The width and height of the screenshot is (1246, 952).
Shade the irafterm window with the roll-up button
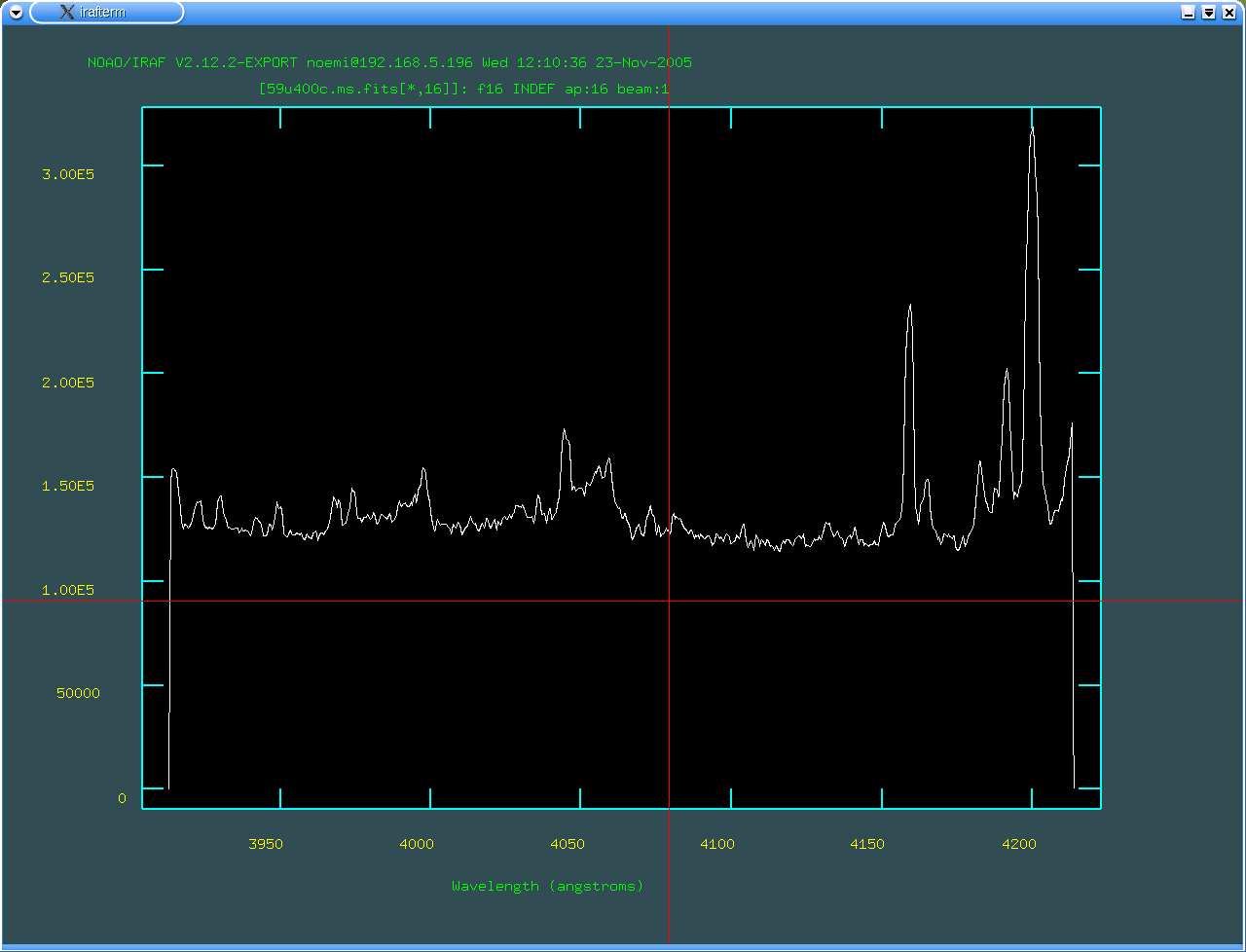pyautogui.click(x=1209, y=12)
